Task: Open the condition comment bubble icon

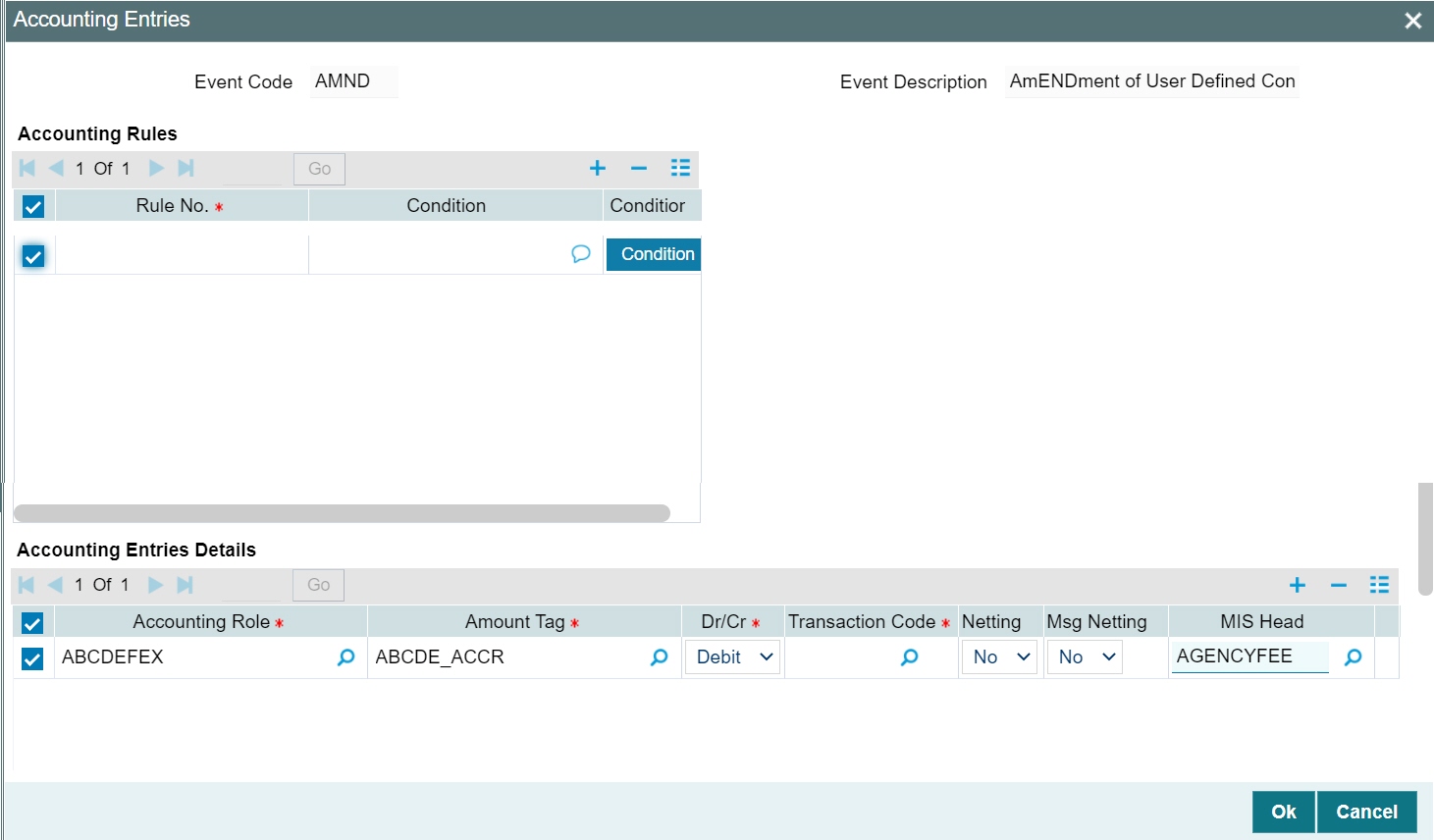Action: pyautogui.click(x=581, y=254)
